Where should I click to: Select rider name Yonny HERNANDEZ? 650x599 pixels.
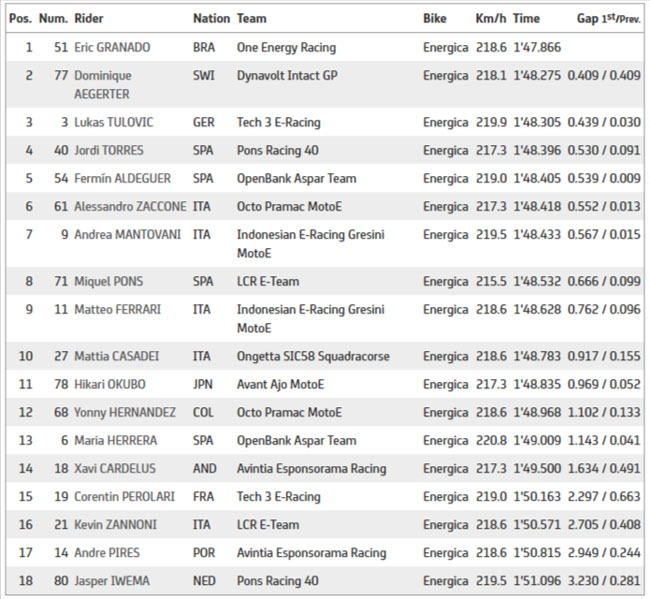125,412
